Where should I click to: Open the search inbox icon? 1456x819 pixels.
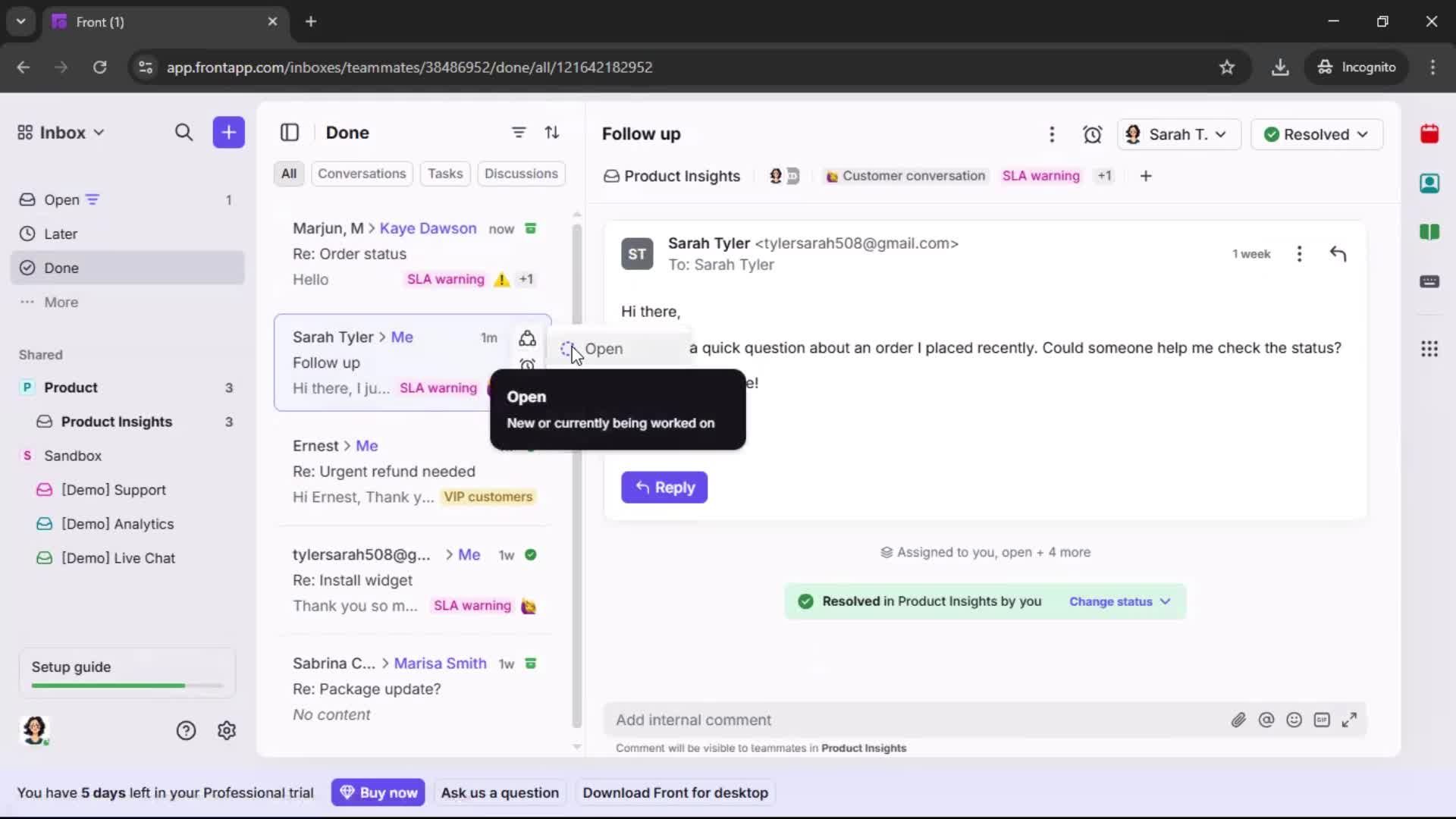tap(184, 133)
